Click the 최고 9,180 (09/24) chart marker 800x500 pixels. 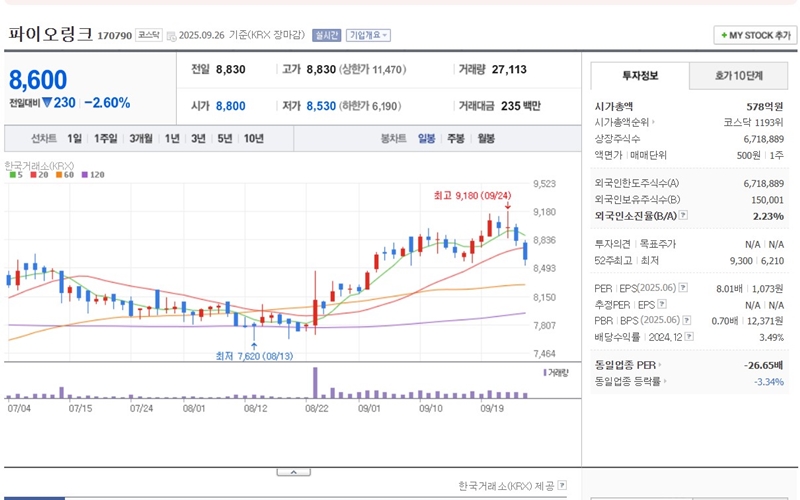472,195
